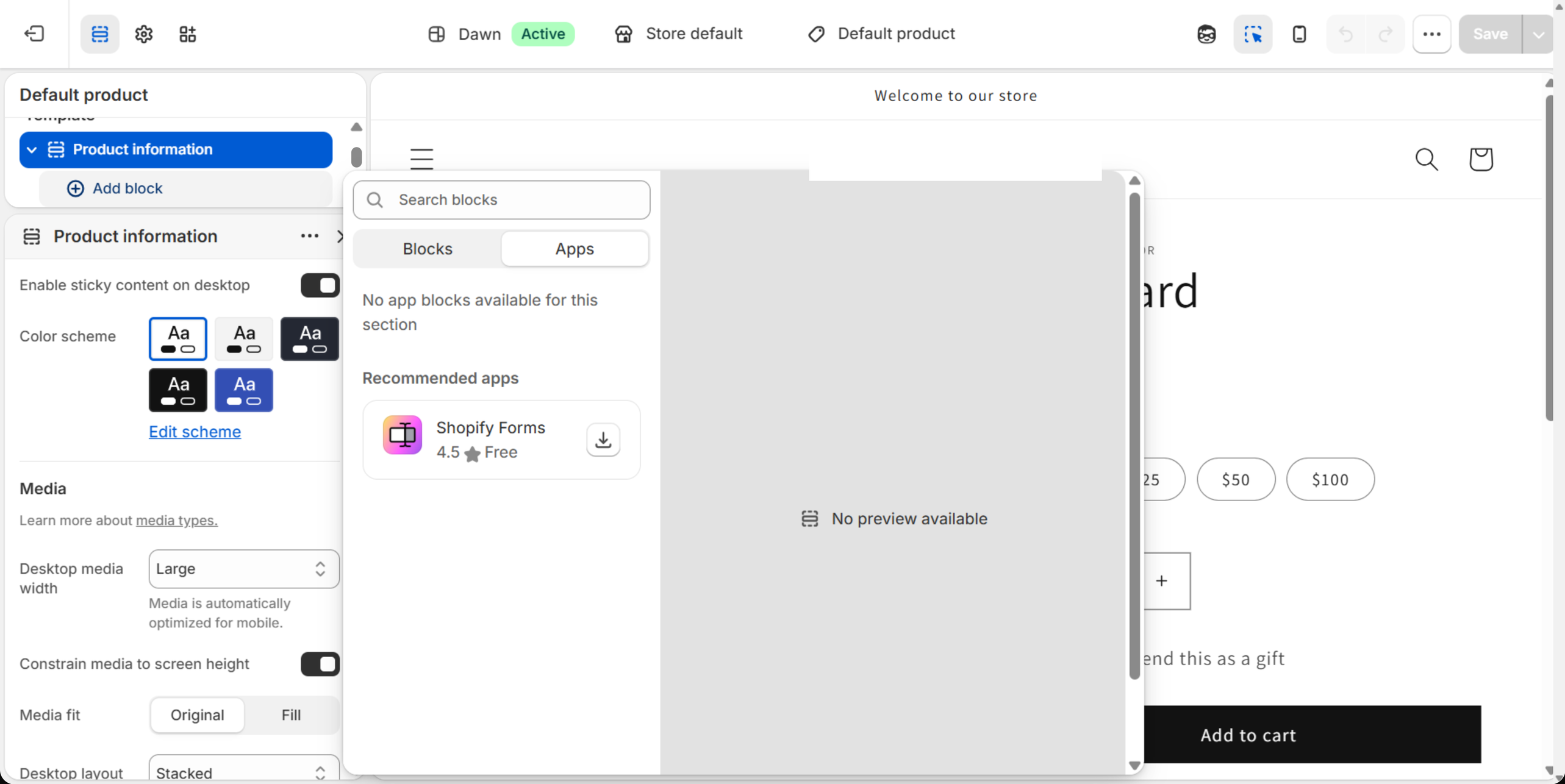Open the store hamburger menu icon

(421, 159)
